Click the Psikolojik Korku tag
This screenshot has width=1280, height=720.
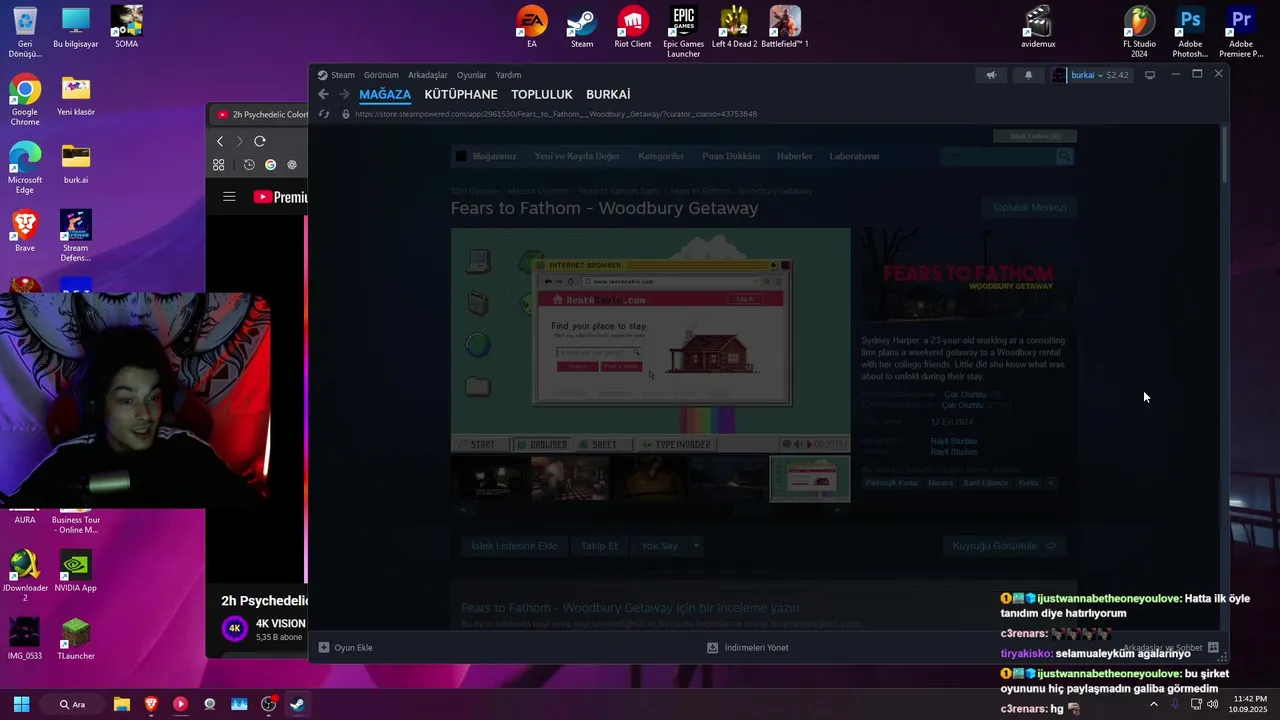pos(891,483)
